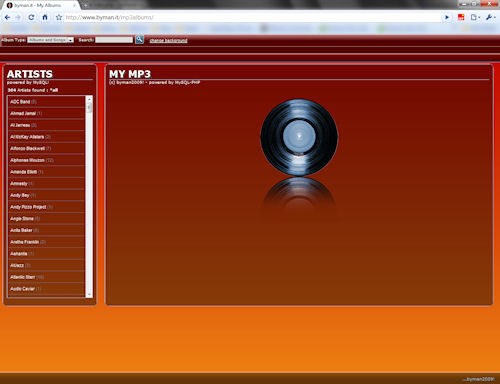The width and height of the screenshot is (500, 384).
Task: Open a new browser tab
Action: coord(85,5)
